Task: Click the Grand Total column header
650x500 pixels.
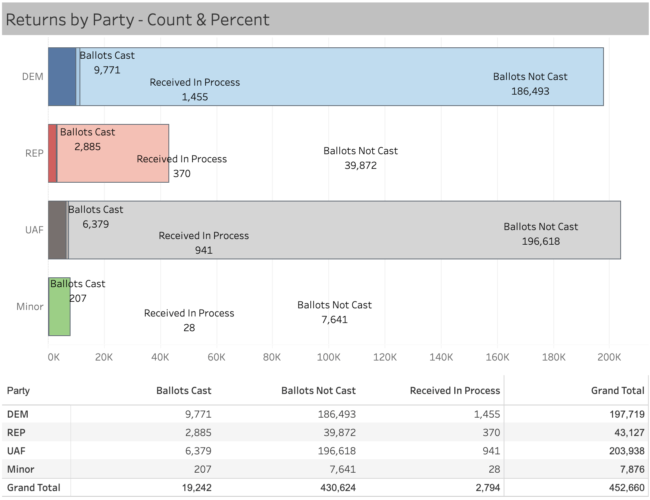Action: point(612,390)
